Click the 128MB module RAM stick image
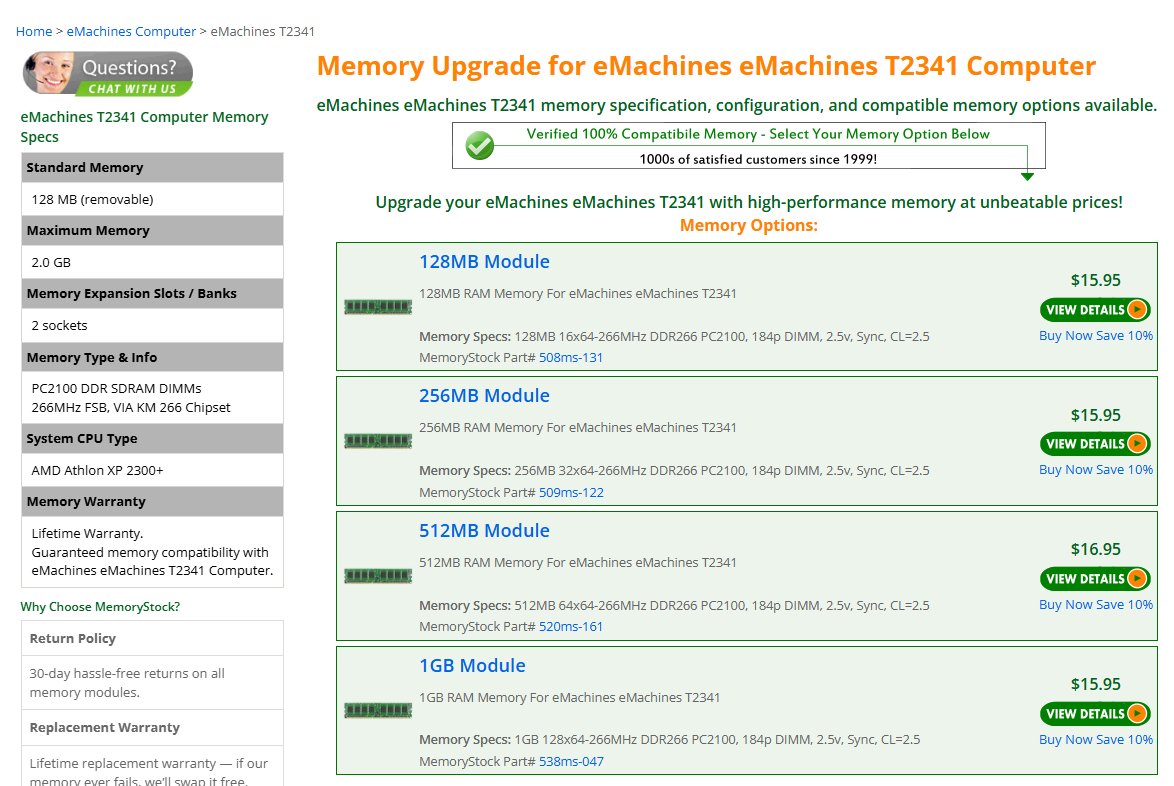Image resolution: width=1174 pixels, height=786 pixels. (378, 306)
